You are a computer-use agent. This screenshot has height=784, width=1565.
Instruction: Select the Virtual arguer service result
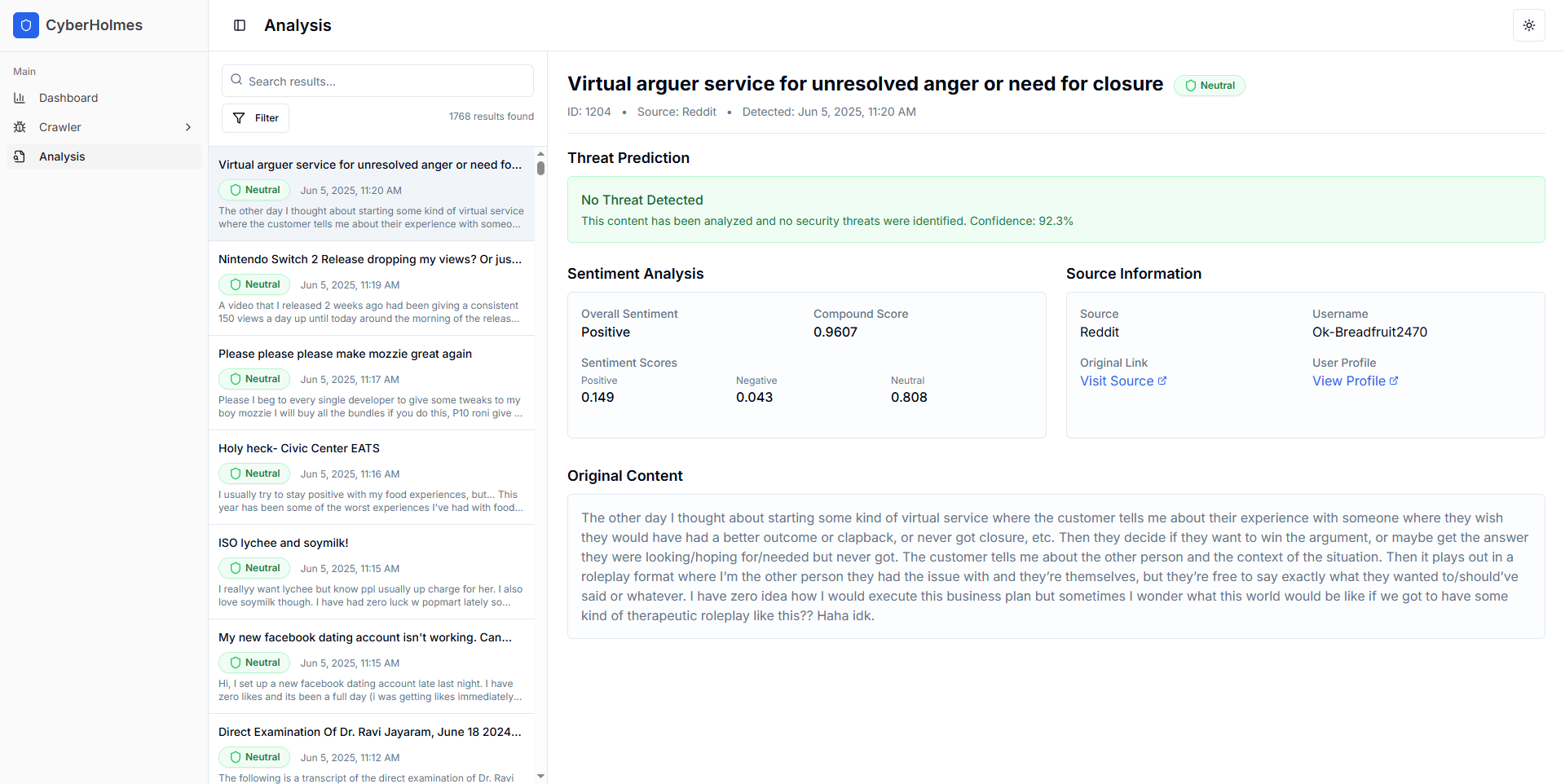pyautogui.click(x=372, y=194)
